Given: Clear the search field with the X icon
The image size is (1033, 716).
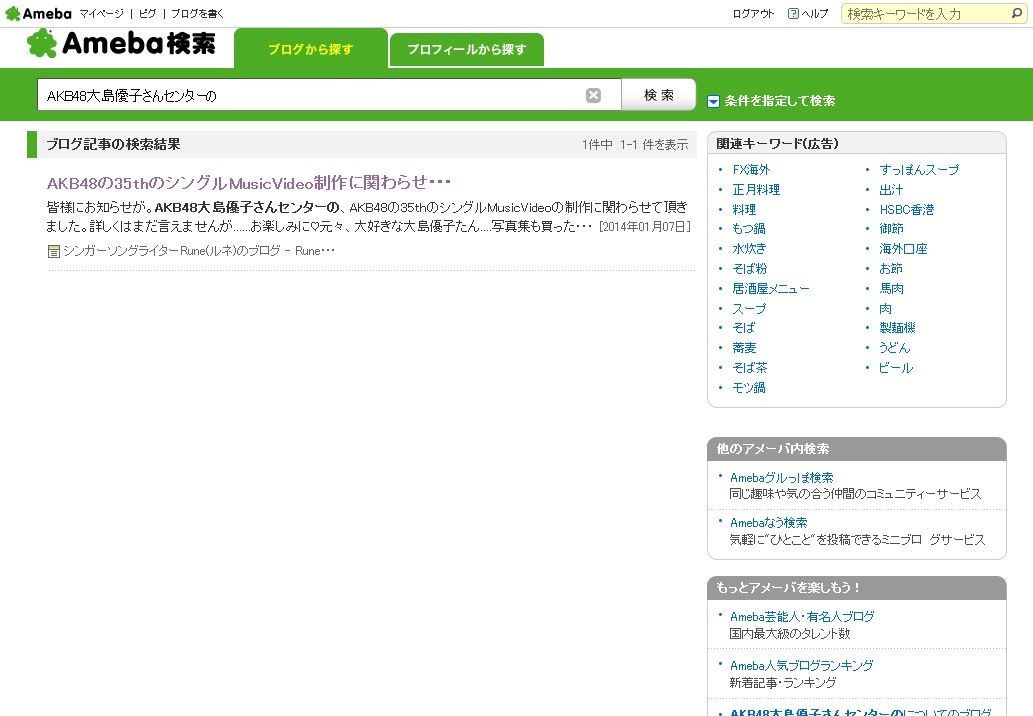Looking at the screenshot, I should point(593,96).
